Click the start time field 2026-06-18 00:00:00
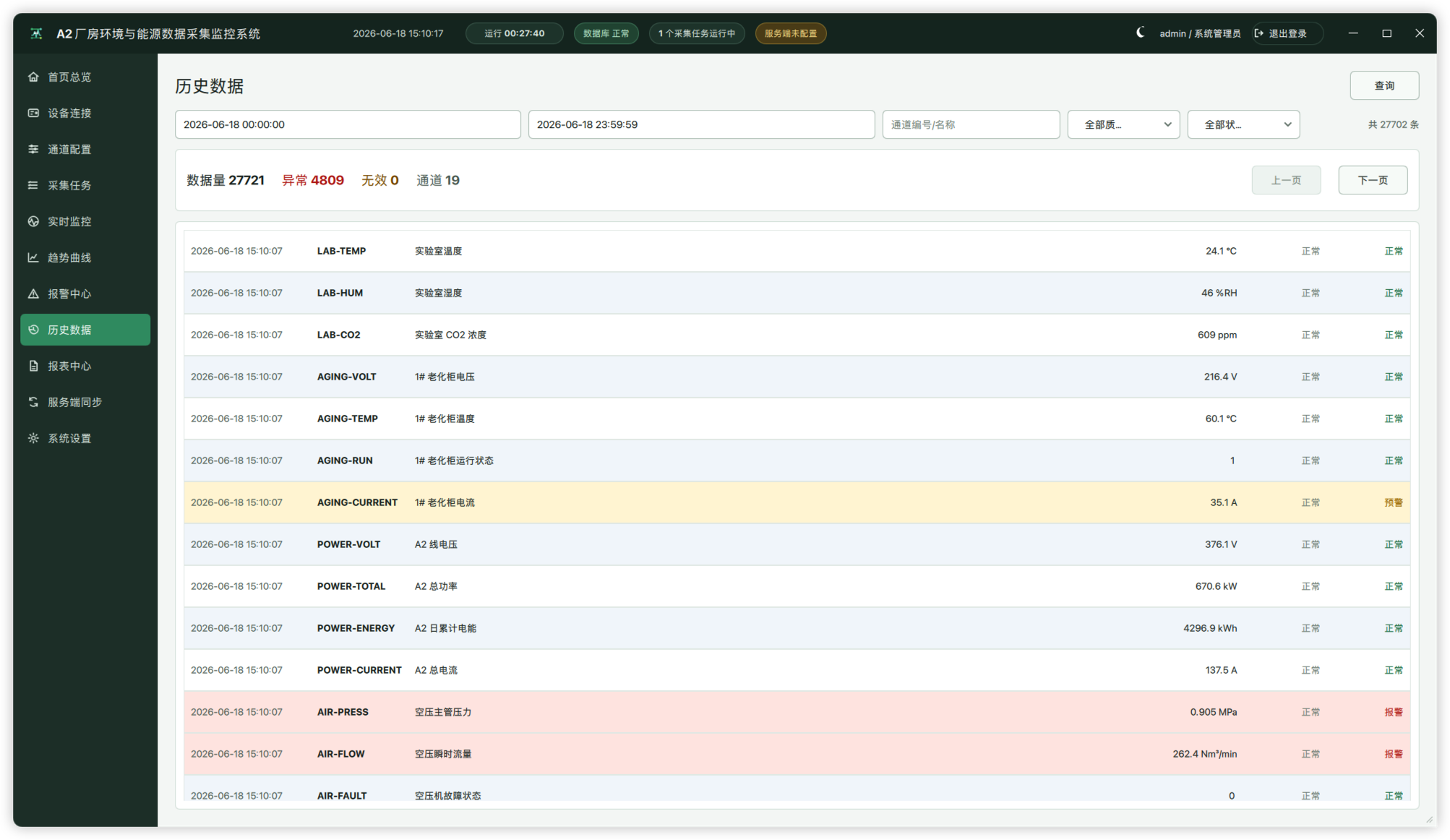Screen dimensions: 1450x840 click(348, 124)
